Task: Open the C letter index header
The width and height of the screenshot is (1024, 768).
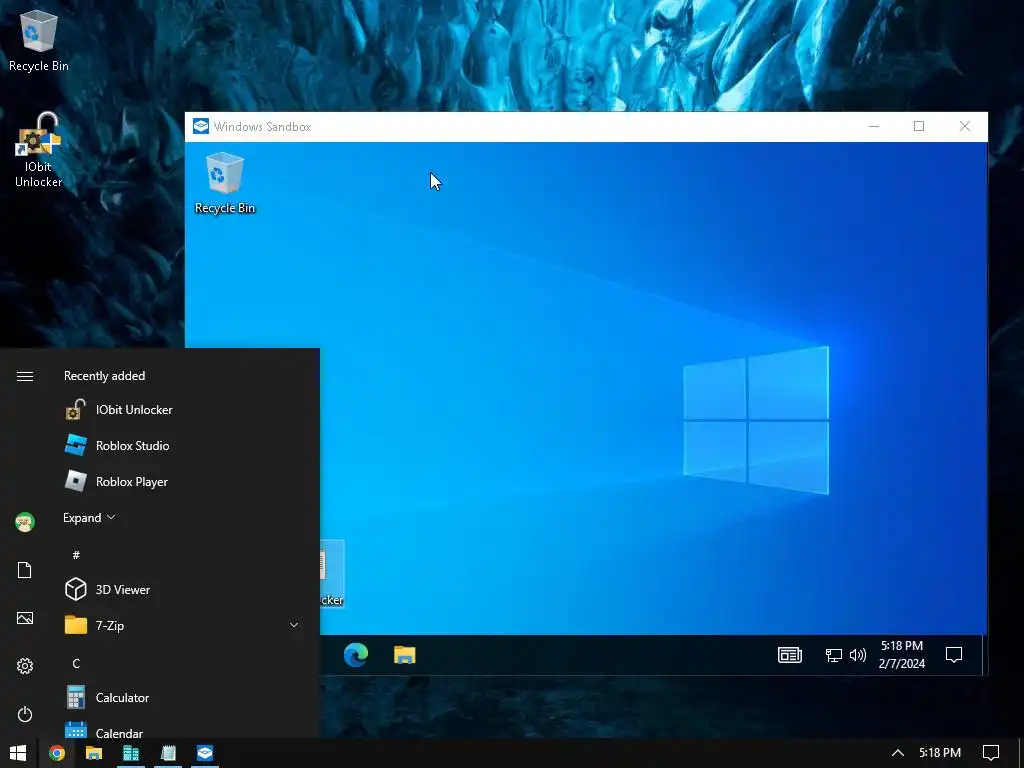Action: pyautogui.click(x=76, y=664)
